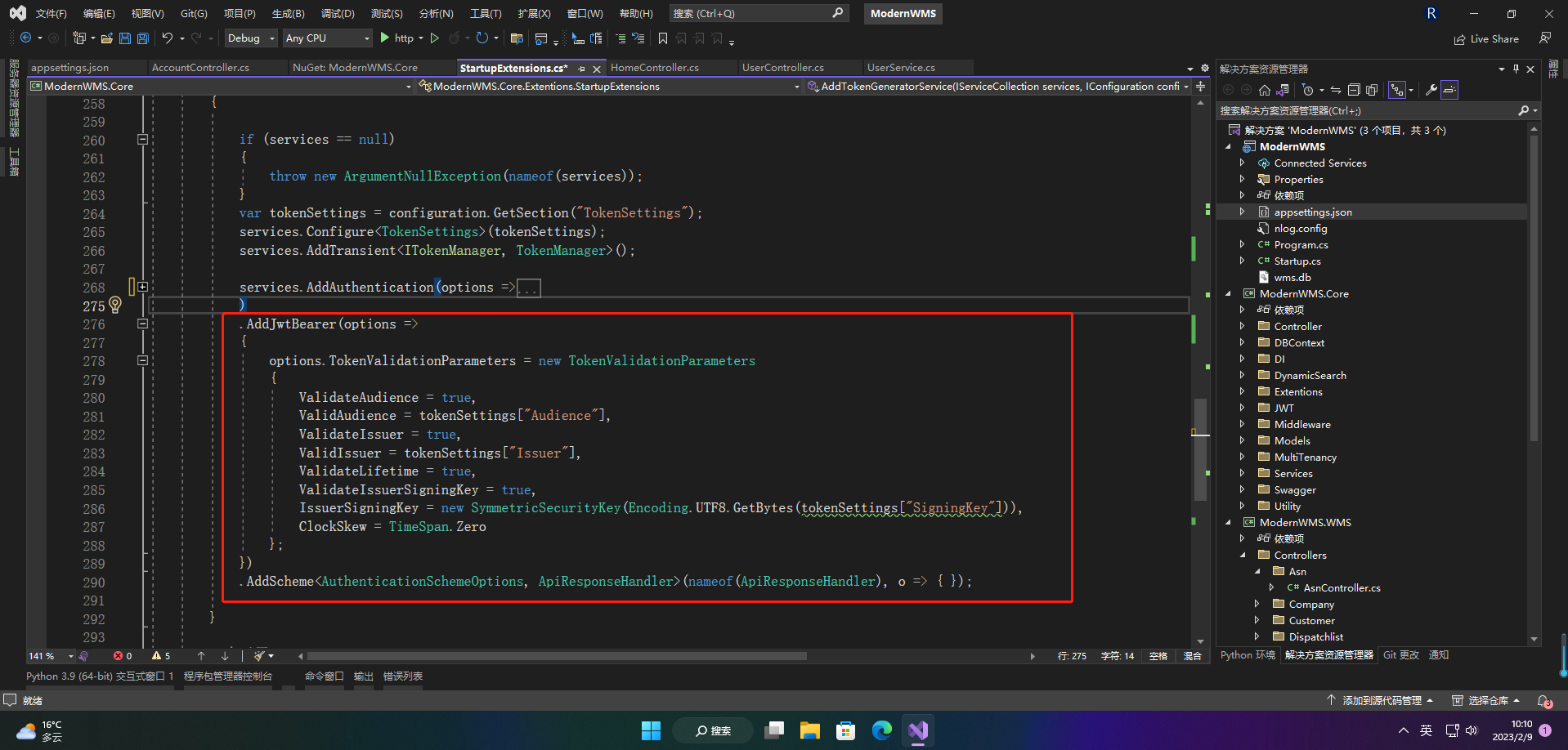Expand the Customer folder node
The image size is (1568, 750).
(x=1257, y=620)
